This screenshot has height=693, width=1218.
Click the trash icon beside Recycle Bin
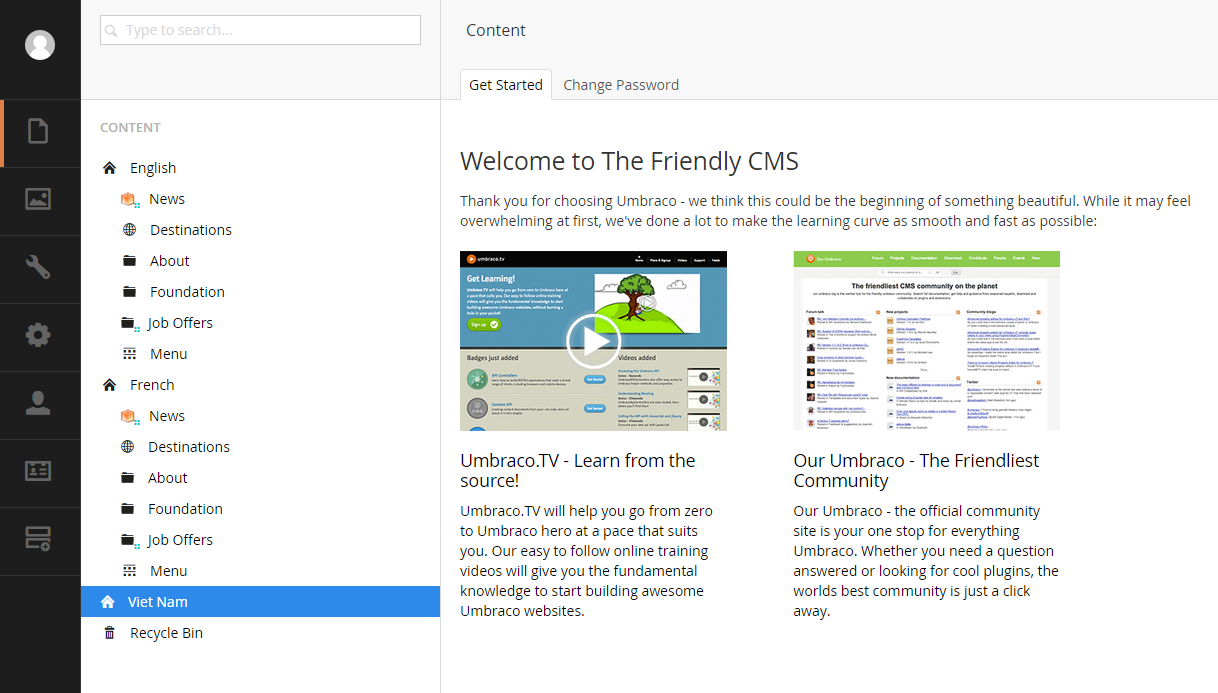(109, 633)
